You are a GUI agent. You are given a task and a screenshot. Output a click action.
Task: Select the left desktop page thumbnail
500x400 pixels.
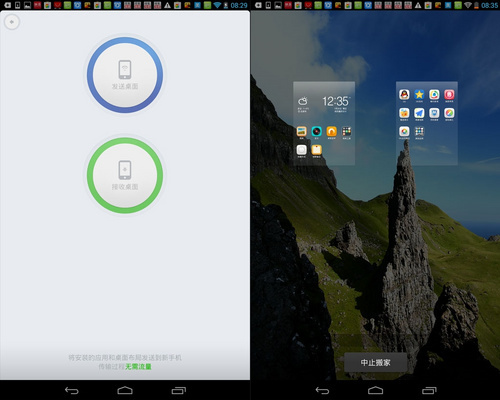[324, 123]
